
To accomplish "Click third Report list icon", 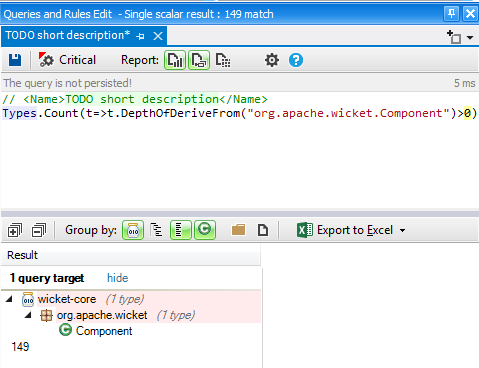I will (x=223, y=60).
